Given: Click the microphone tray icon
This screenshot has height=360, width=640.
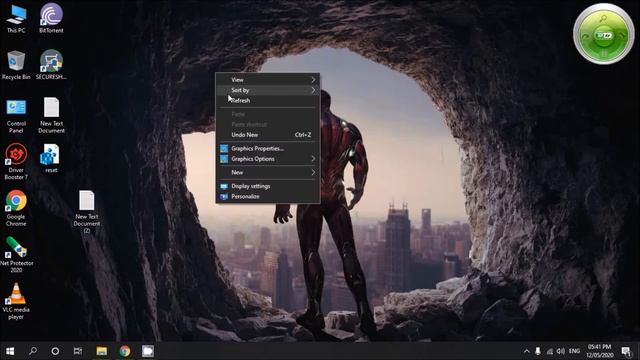Looking at the screenshot, I should click(x=538, y=351).
